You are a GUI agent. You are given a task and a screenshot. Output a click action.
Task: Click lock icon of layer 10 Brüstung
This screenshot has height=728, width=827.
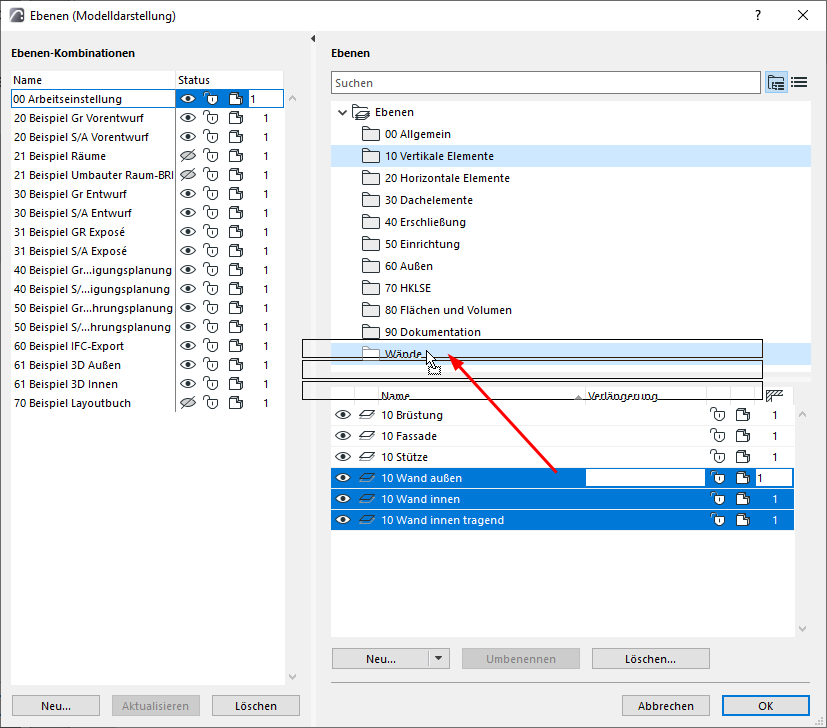point(717,415)
